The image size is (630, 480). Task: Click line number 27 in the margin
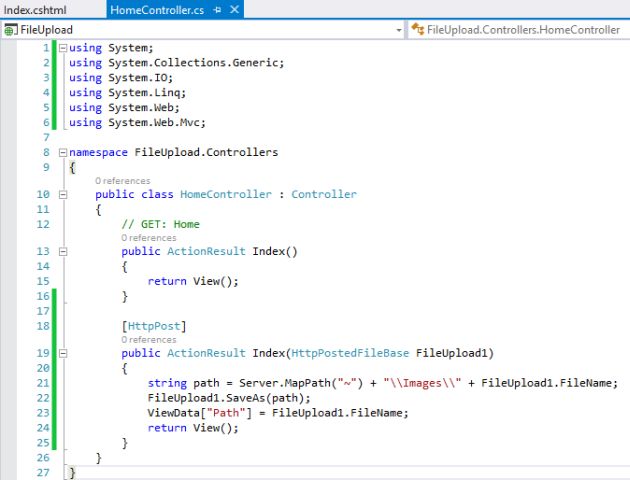pyautogui.click(x=43, y=473)
